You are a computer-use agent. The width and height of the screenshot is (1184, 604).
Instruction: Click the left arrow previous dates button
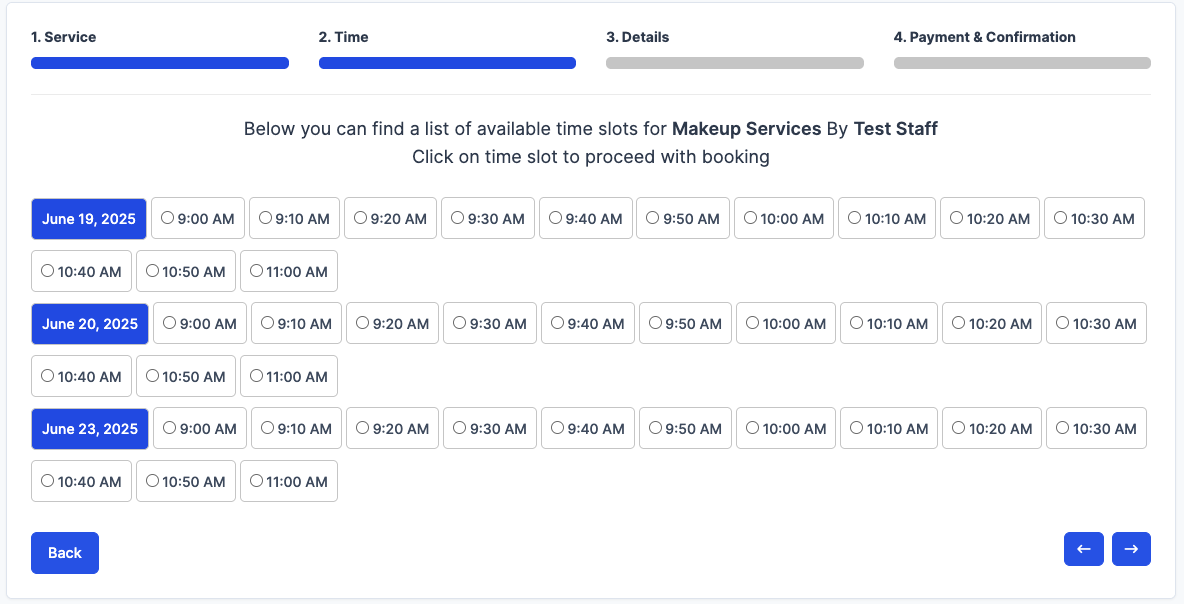(x=1083, y=549)
